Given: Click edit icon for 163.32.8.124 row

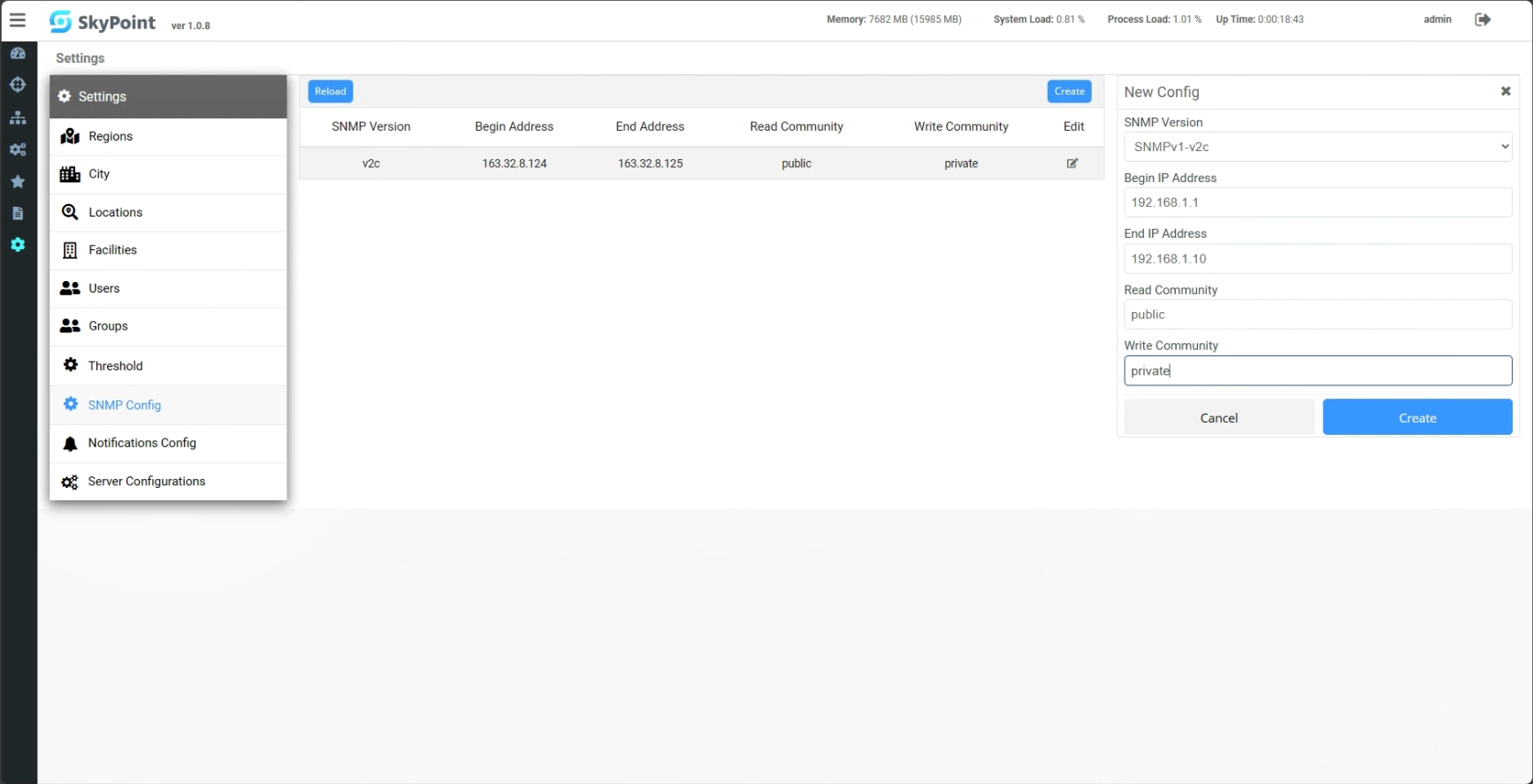Looking at the screenshot, I should click(x=1072, y=164).
